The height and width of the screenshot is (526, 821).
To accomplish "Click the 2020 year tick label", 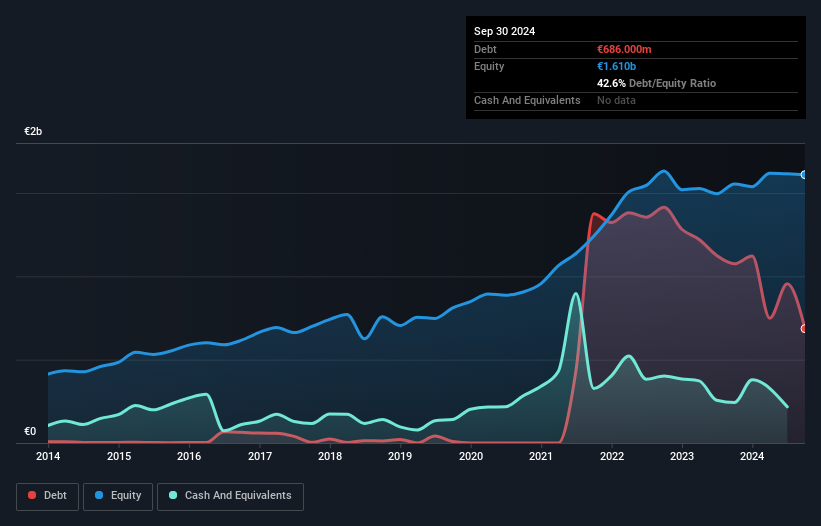I will click(x=471, y=456).
